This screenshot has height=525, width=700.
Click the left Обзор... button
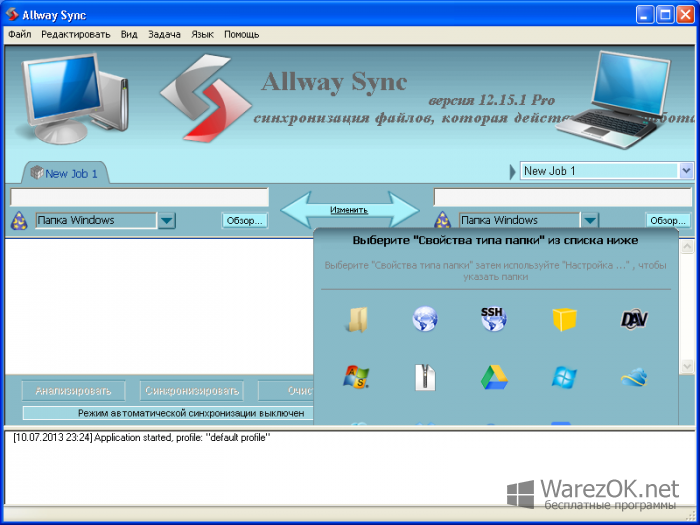(x=245, y=221)
